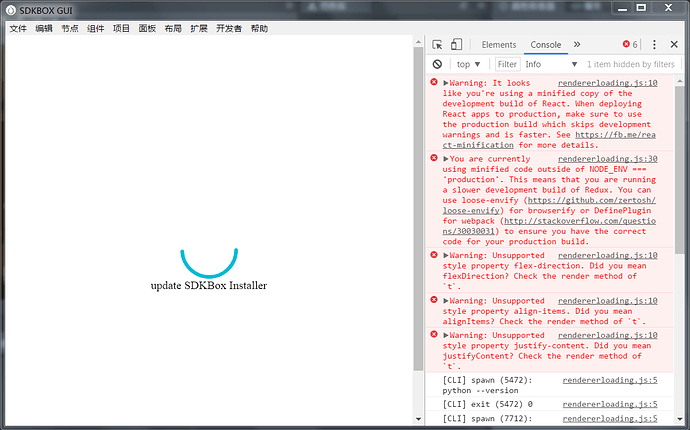Click the console scrollbar down arrow
690x430 pixels.
point(679,419)
